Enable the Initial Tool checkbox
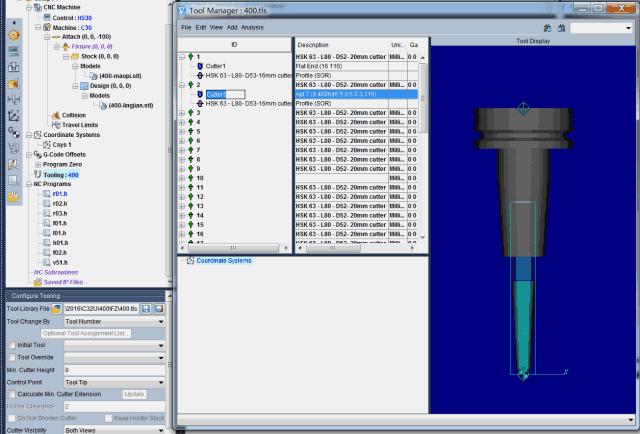Screen dimensions: 640x434 (11, 345)
